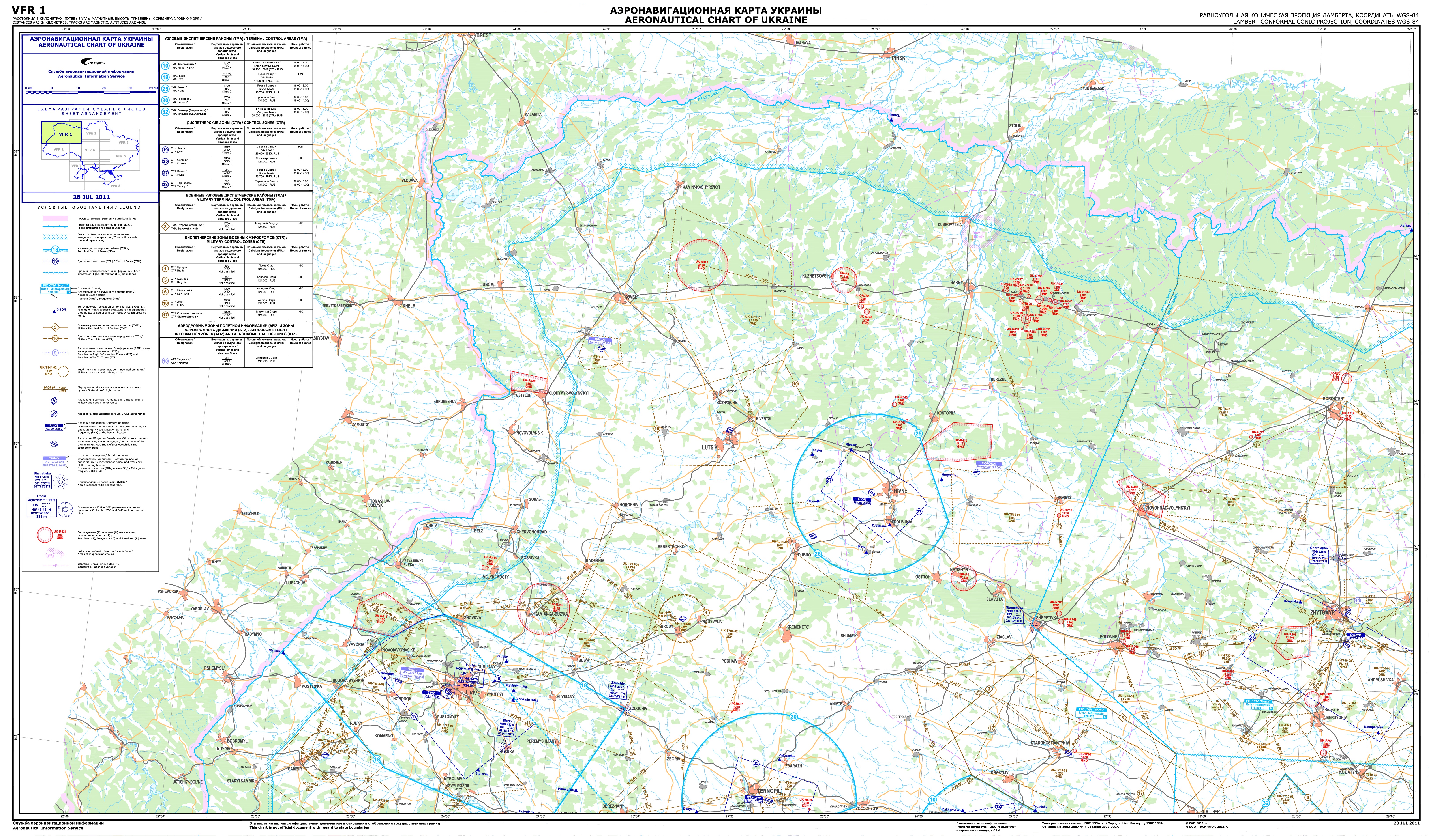Viewport: 1433px width, 840px height.
Task: Click the red UK-R421 restricted area legend circle
Action: pyautogui.click(x=45, y=535)
